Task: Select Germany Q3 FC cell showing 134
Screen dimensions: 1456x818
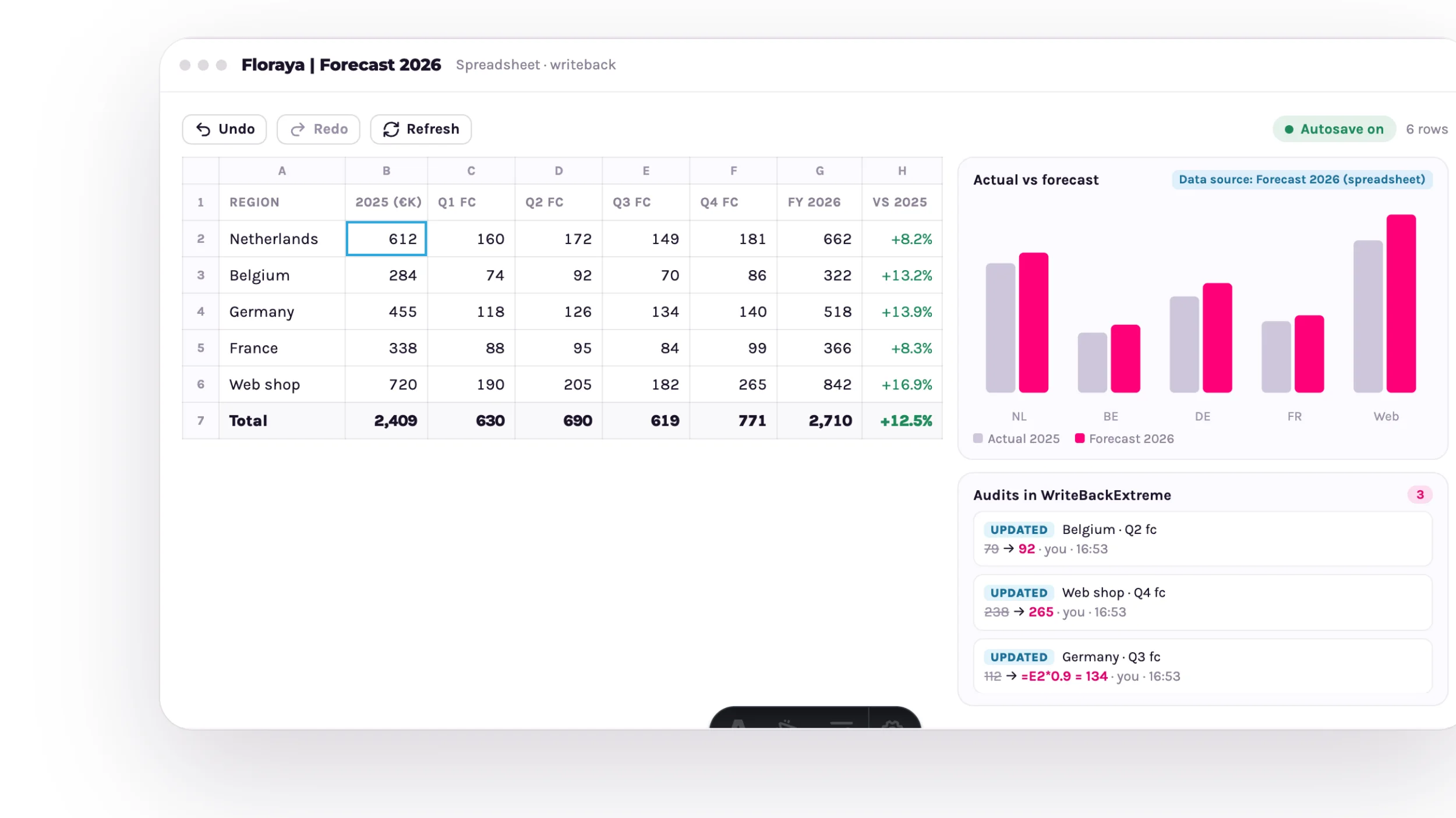Action: [646, 311]
